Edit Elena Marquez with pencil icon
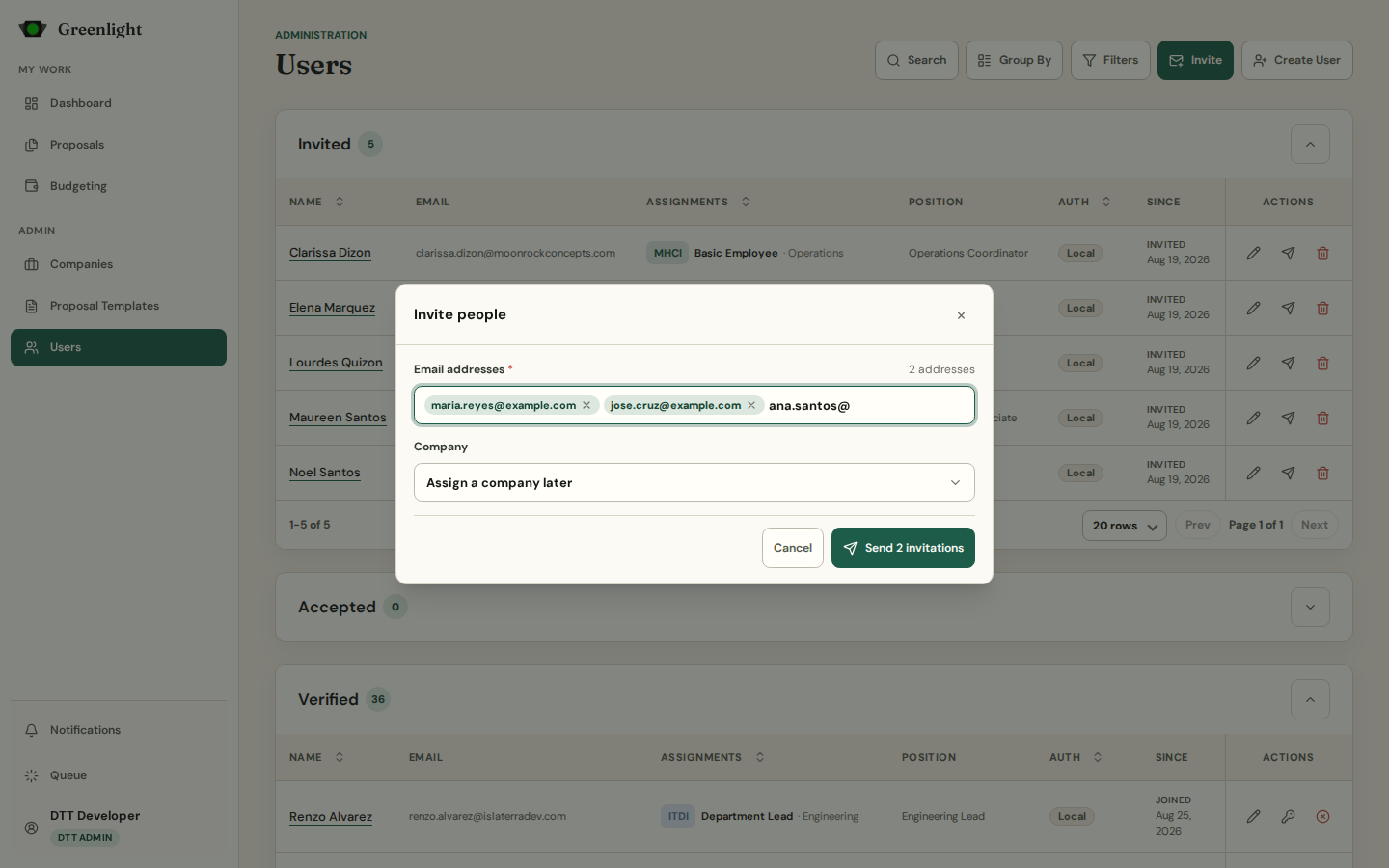 tap(1253, 308)
